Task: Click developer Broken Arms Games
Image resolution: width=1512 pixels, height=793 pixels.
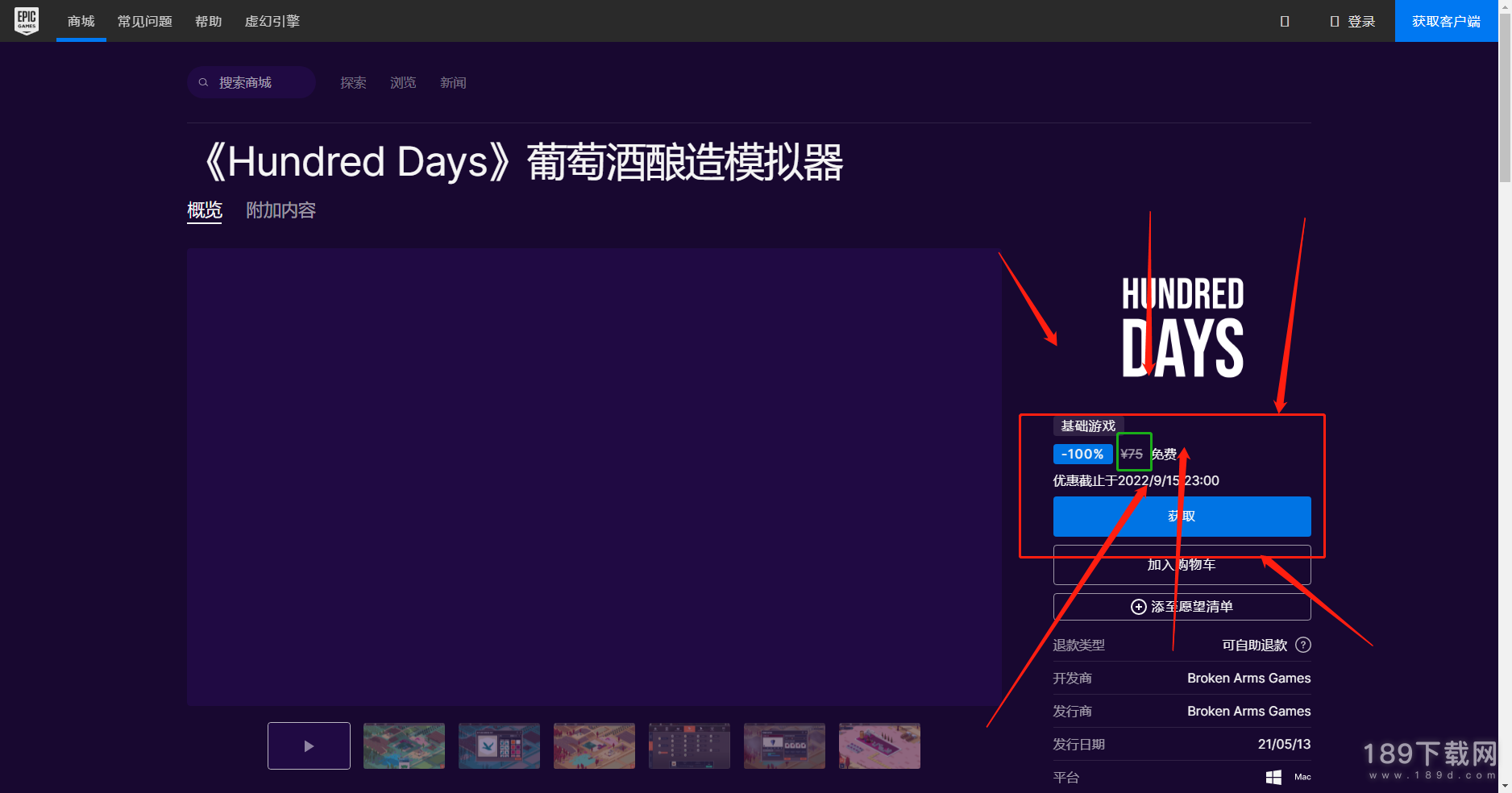Action: coord(1248,679)
